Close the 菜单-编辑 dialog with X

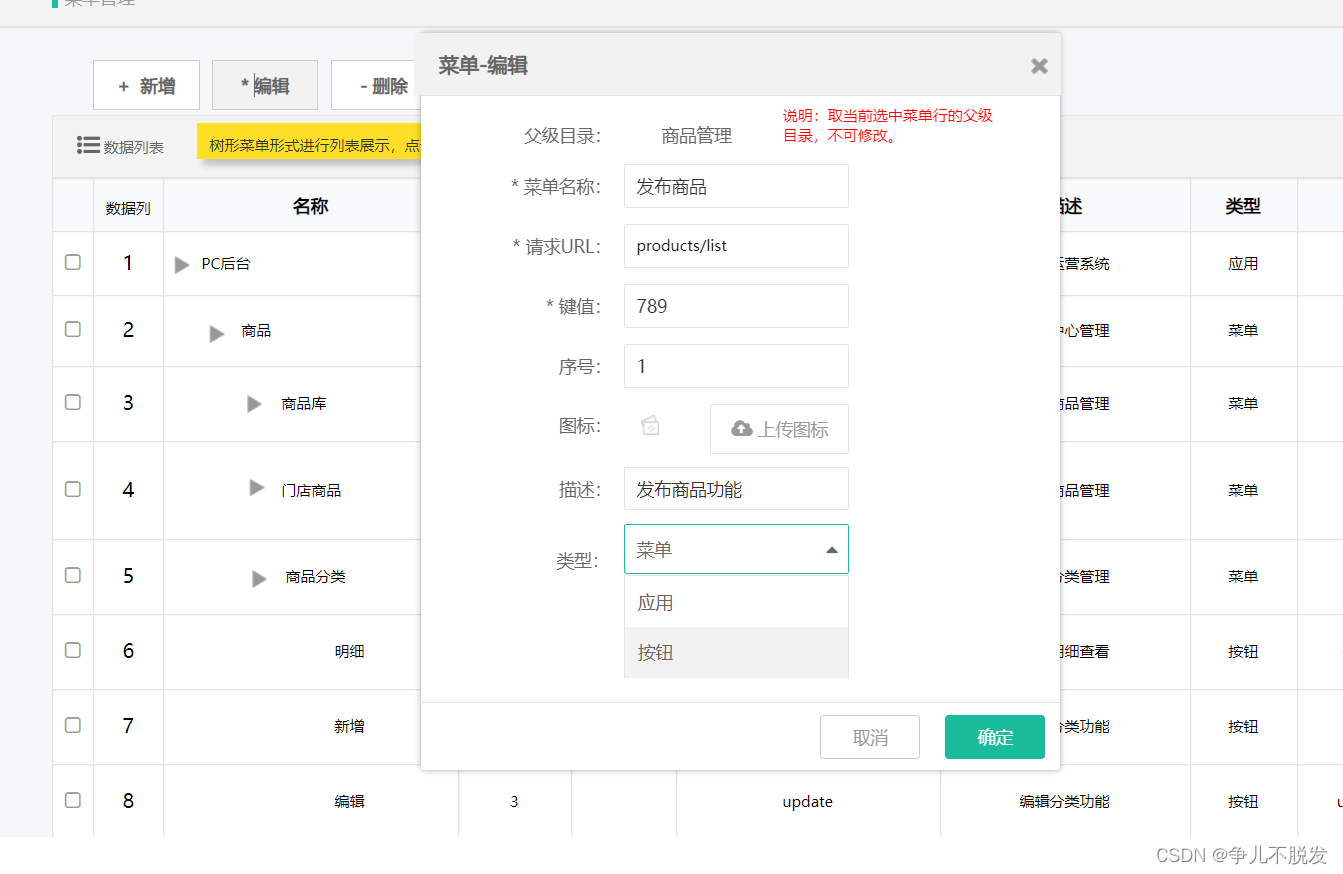click(x=1039, y=66)
